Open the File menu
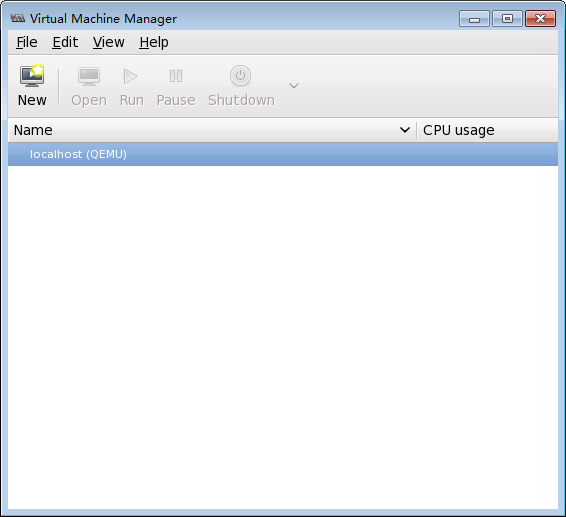Image resolution: width=566 pixels, height=517 pixels. (27, 42)
